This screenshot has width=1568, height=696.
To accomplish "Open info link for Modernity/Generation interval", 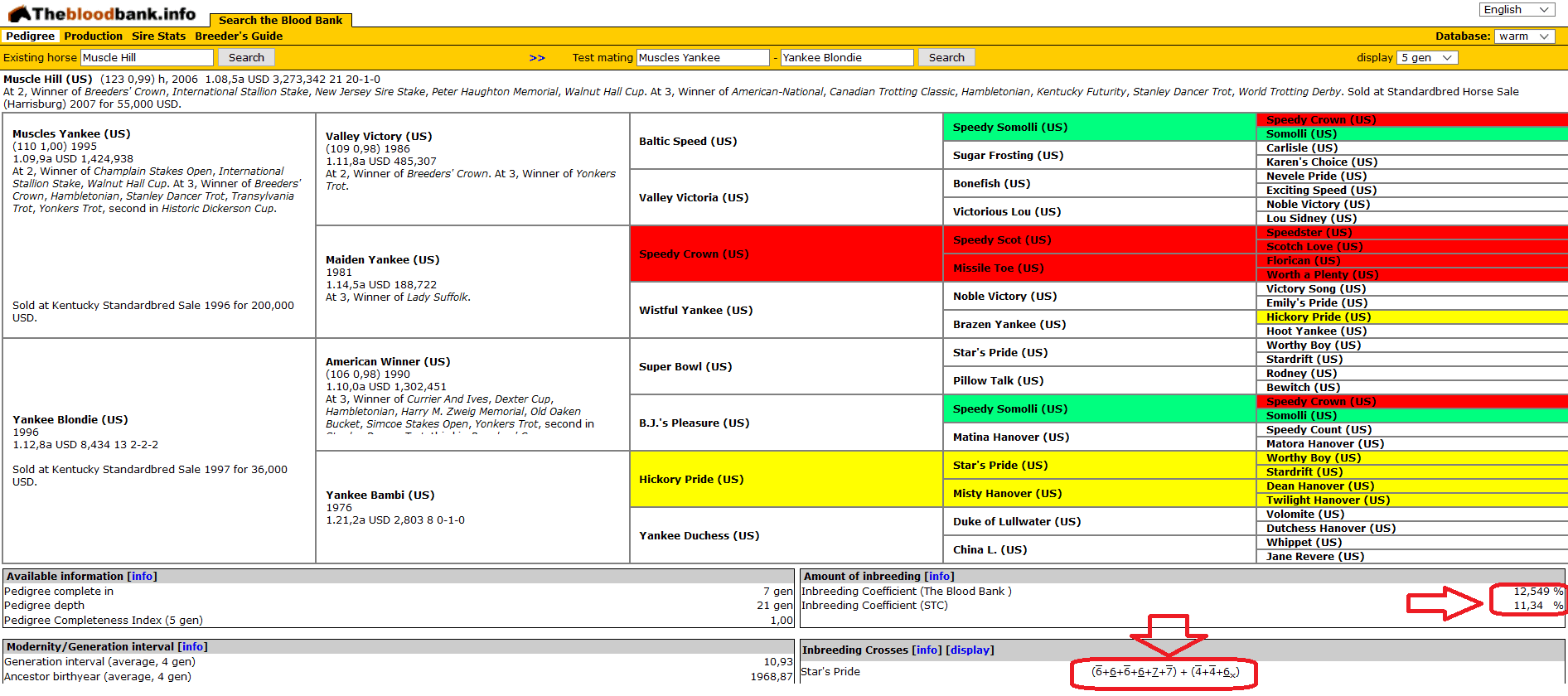I will pos(192,646).
